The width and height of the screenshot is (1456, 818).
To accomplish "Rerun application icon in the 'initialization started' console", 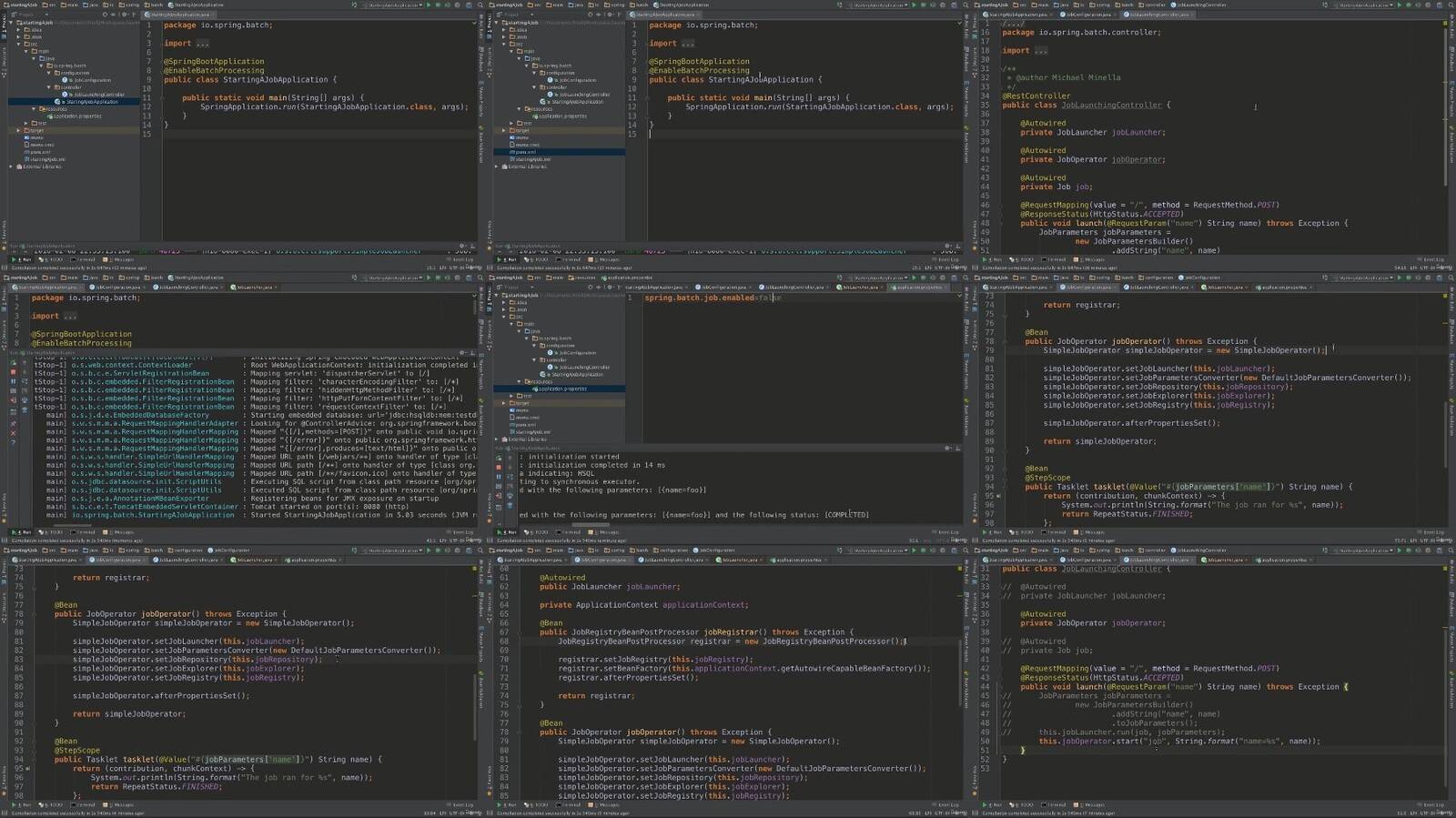I will 499,457.
